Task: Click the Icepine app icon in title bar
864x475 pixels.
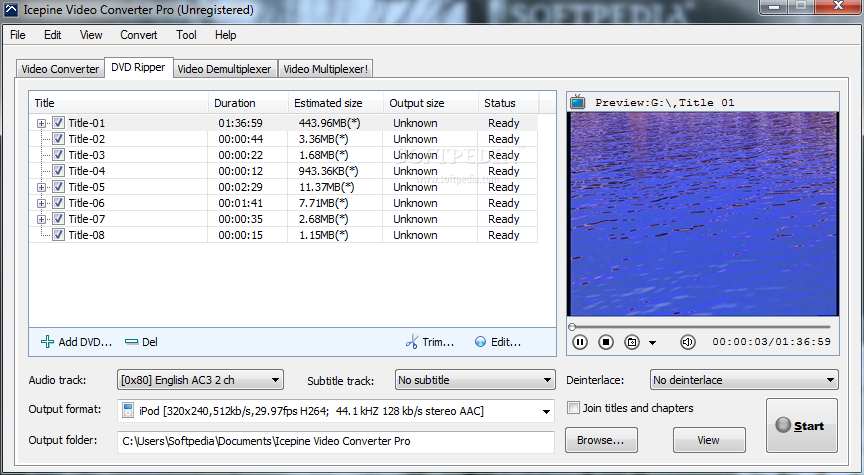Action: (x=11, y=9)
